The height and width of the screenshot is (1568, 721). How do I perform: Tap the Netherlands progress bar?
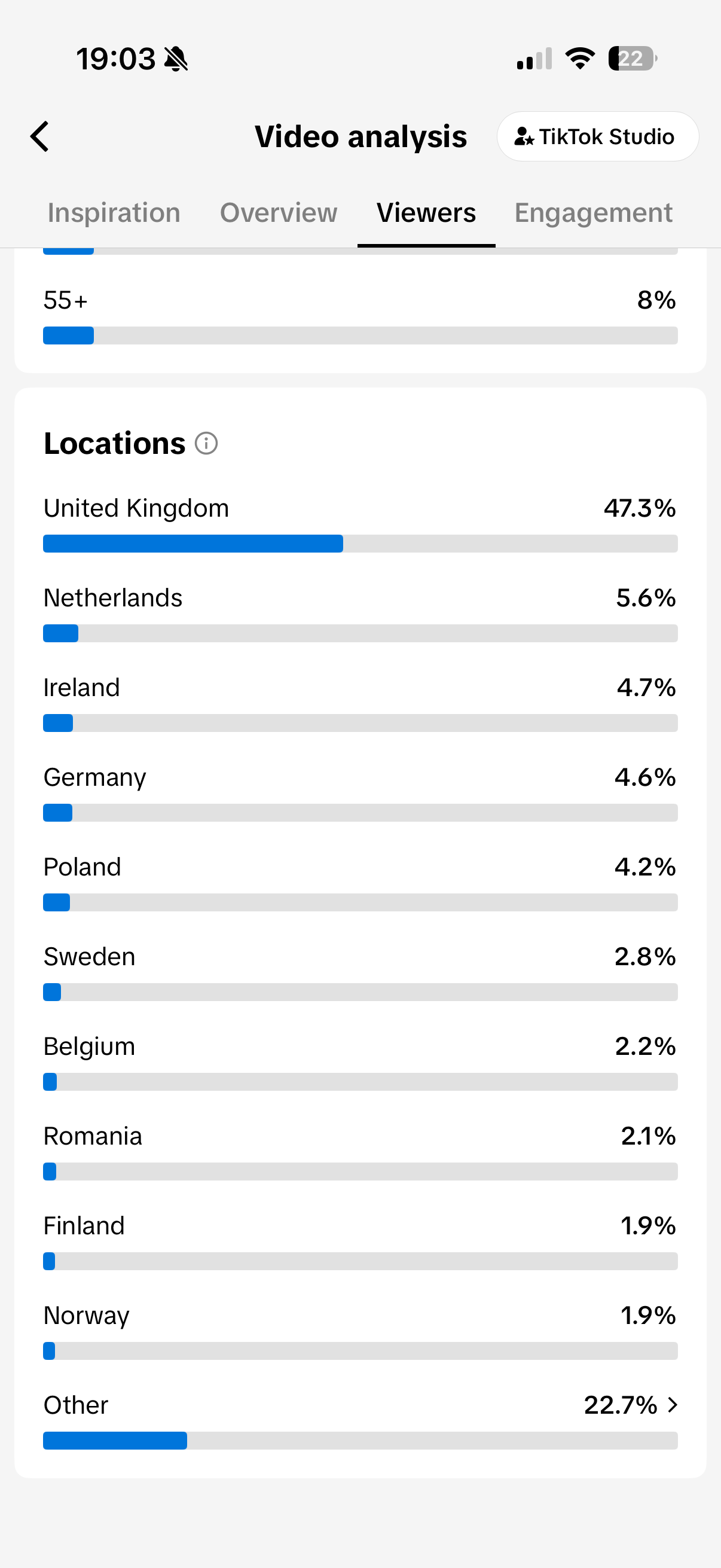point(360,633)
